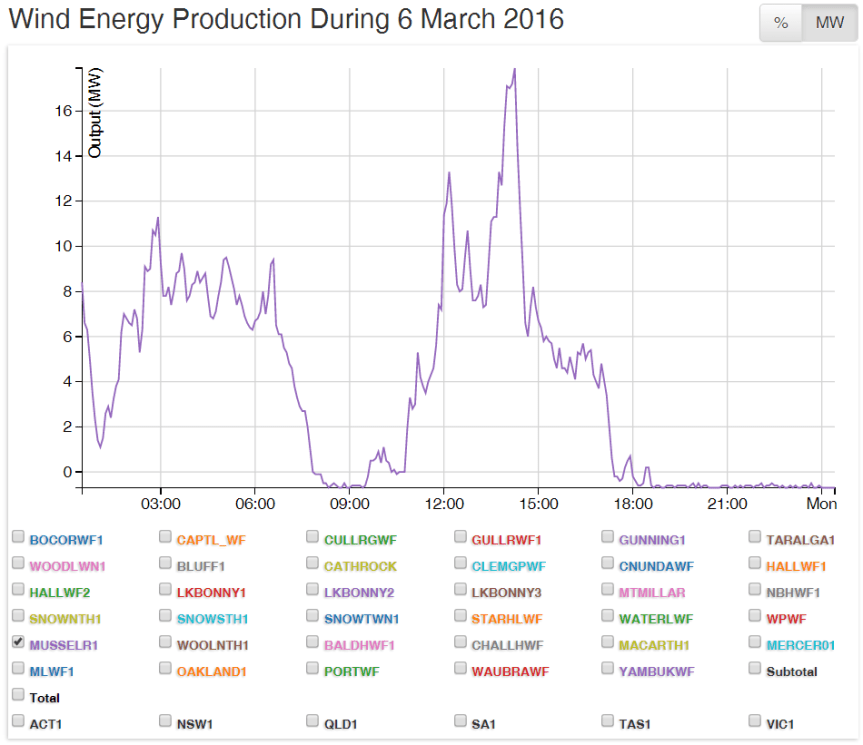Tick the CAPTL_WF checkbox
Viewport: 863px width, 745px height.
click(x=166, y=538)
